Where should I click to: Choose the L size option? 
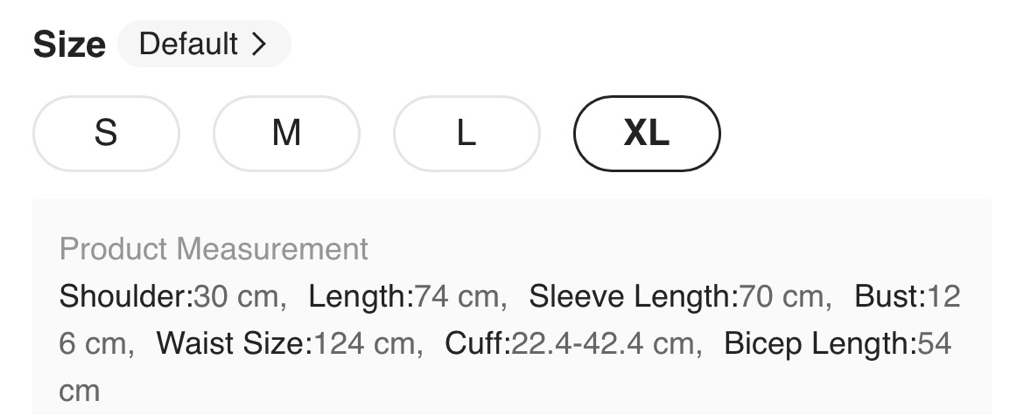[466, 133]
